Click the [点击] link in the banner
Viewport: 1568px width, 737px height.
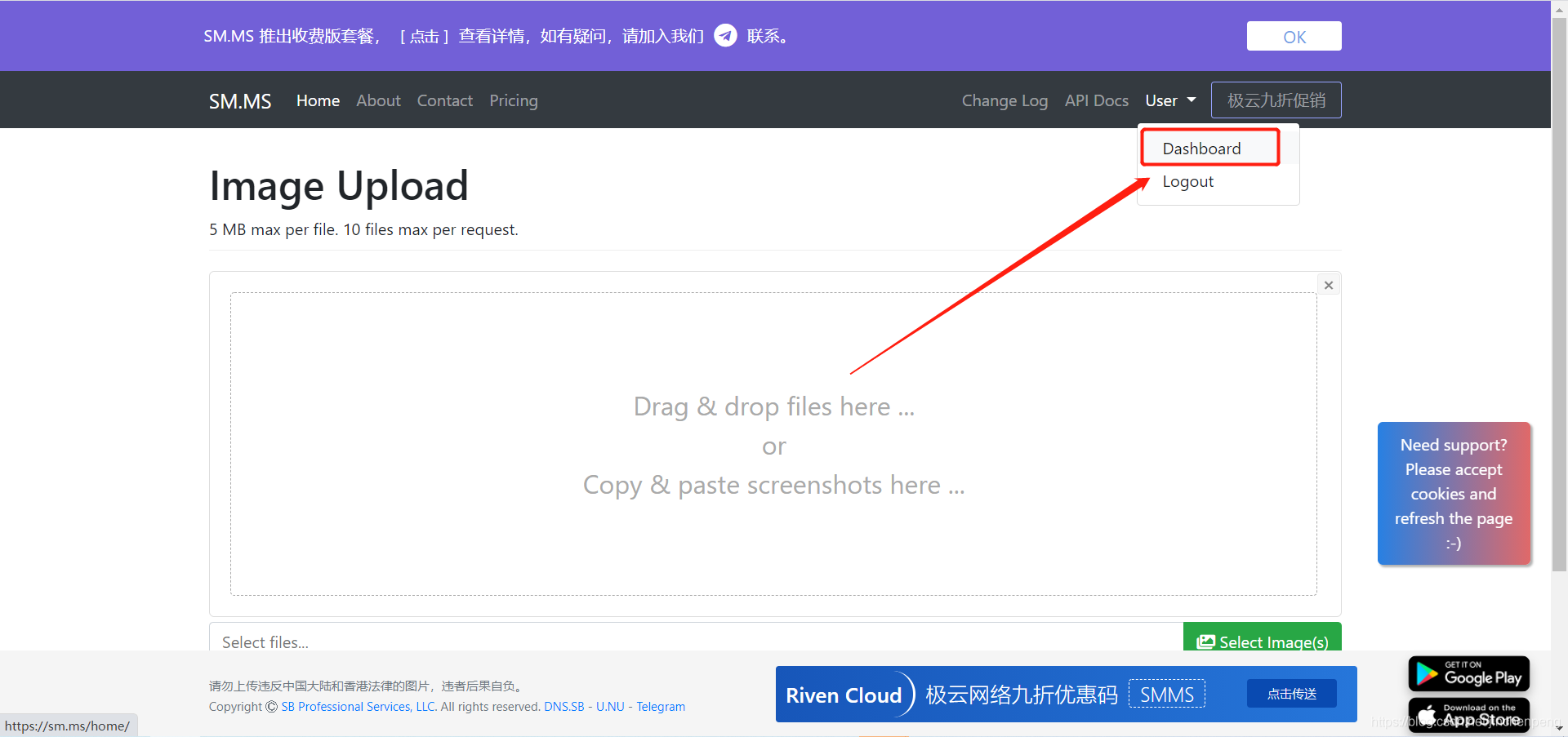point(425,36)
